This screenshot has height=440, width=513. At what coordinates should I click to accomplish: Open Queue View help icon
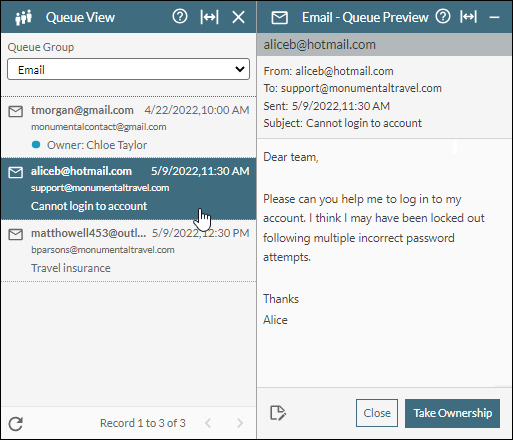pyautogui.click(x=180, y=17)
